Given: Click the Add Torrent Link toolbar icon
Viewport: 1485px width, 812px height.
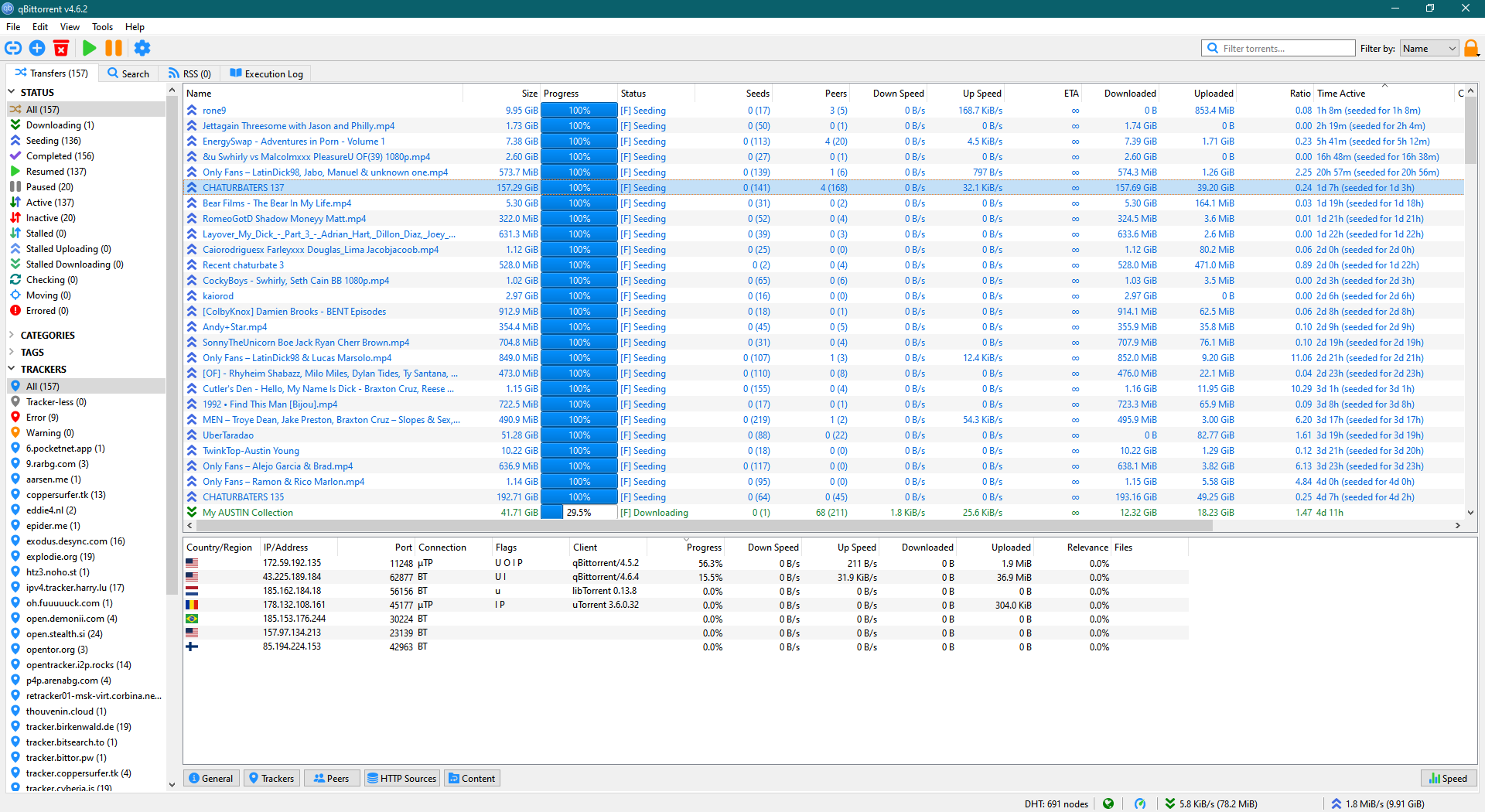Looking at the screenshot, I should 13,48.
